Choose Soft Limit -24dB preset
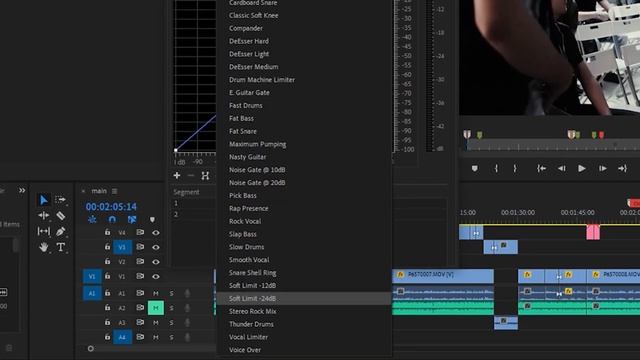The image size is (640, 360). click(304, 298)
